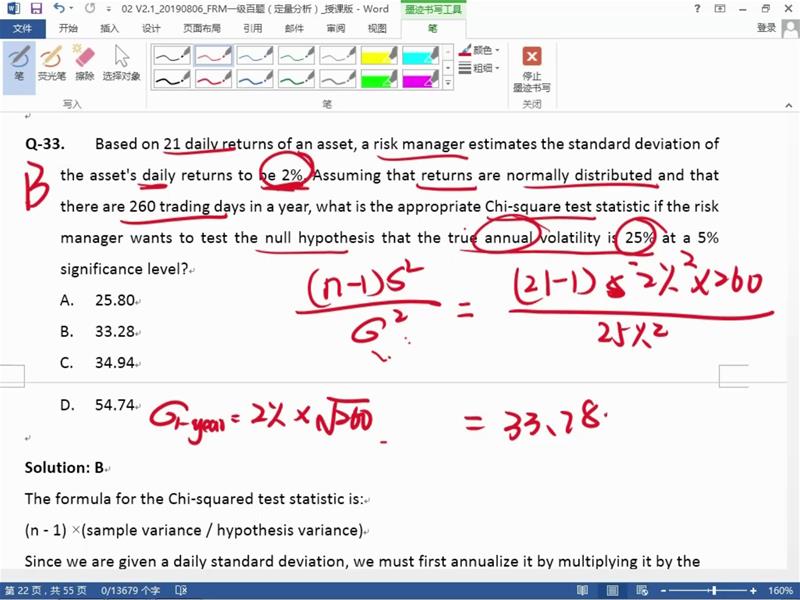The height and width of the screenshot is (600, 800).
Task: Click the "Solution: B" heading text
Action: pyautogui.click(x=64, y=467)
